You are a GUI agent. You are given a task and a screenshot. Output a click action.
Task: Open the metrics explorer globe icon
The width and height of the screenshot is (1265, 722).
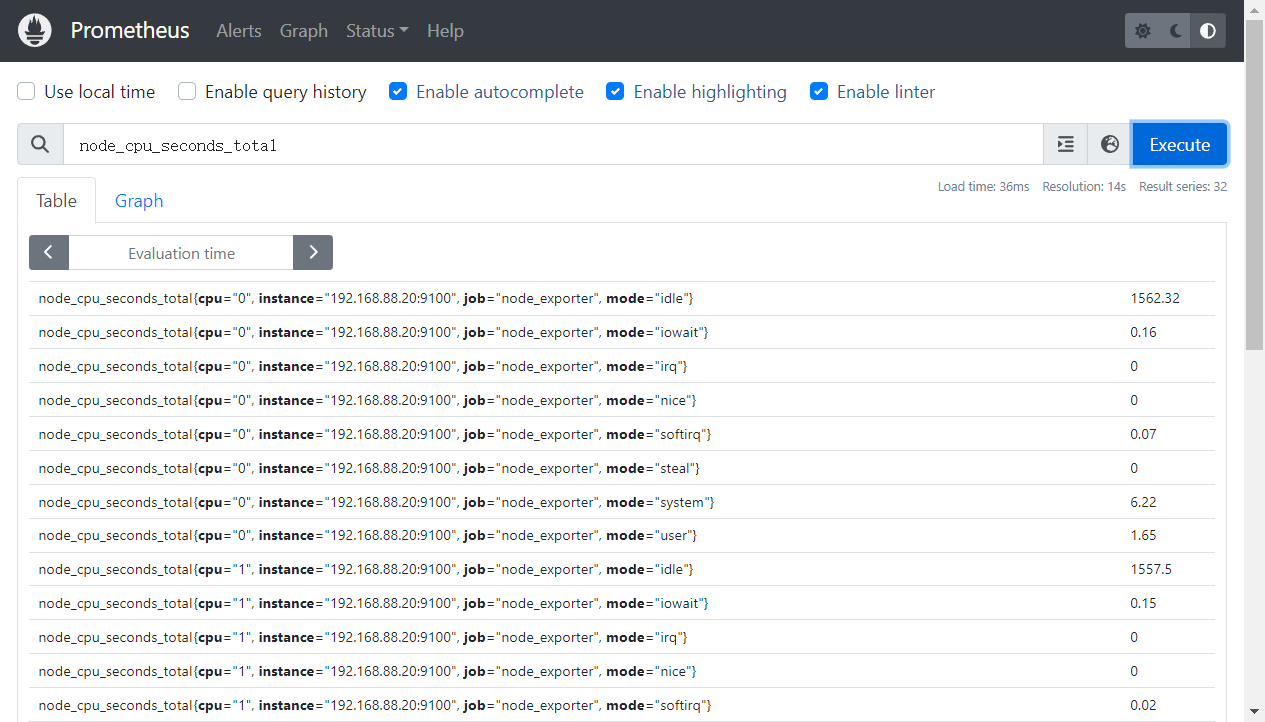1109,145
